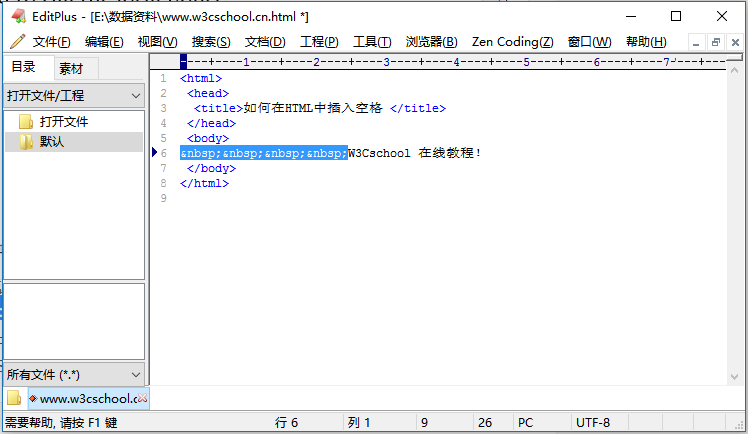This screenshot has height=434, width=748.
Task: Restore the inner document window
Action: coord(716,42)
